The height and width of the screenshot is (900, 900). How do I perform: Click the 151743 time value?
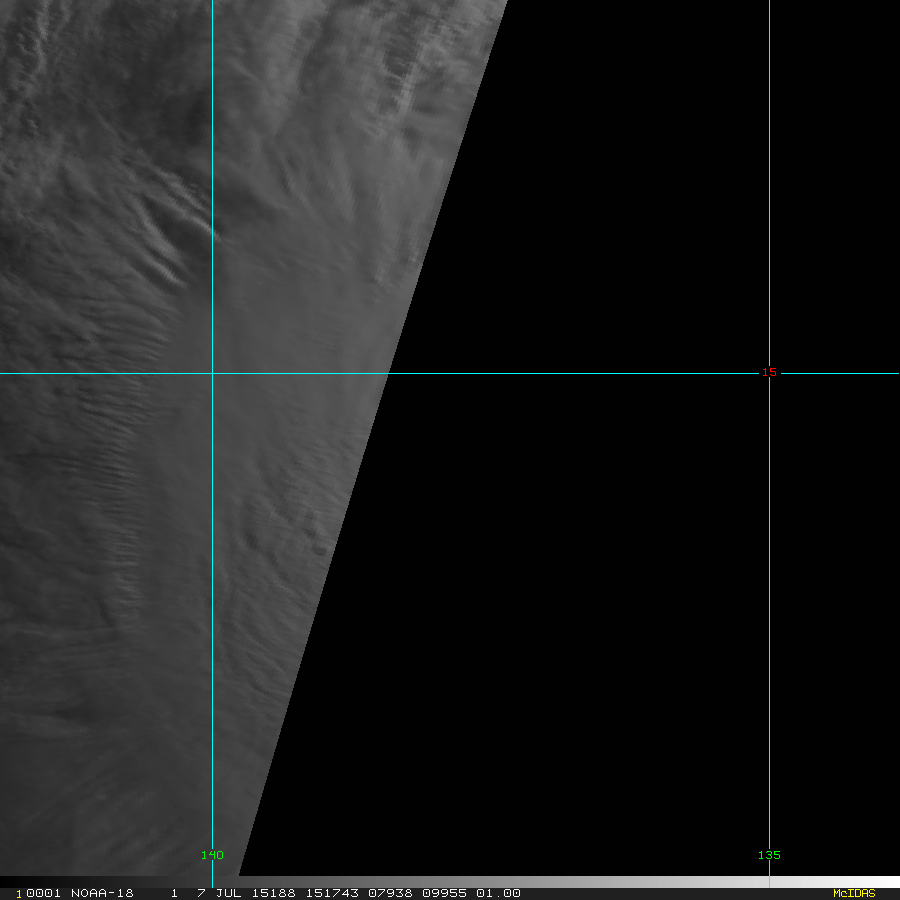332,893
